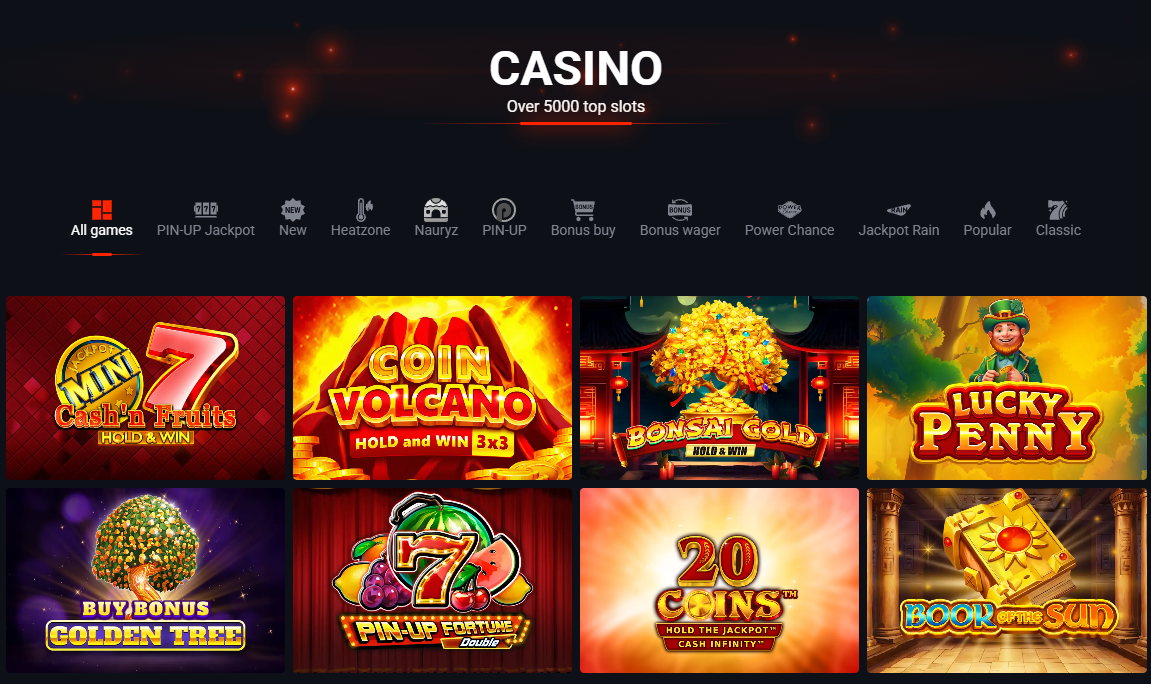Open Book of the Sun slot
Screen dimensions: 1151x684
pyautogui.click(x=1006, y=581)
